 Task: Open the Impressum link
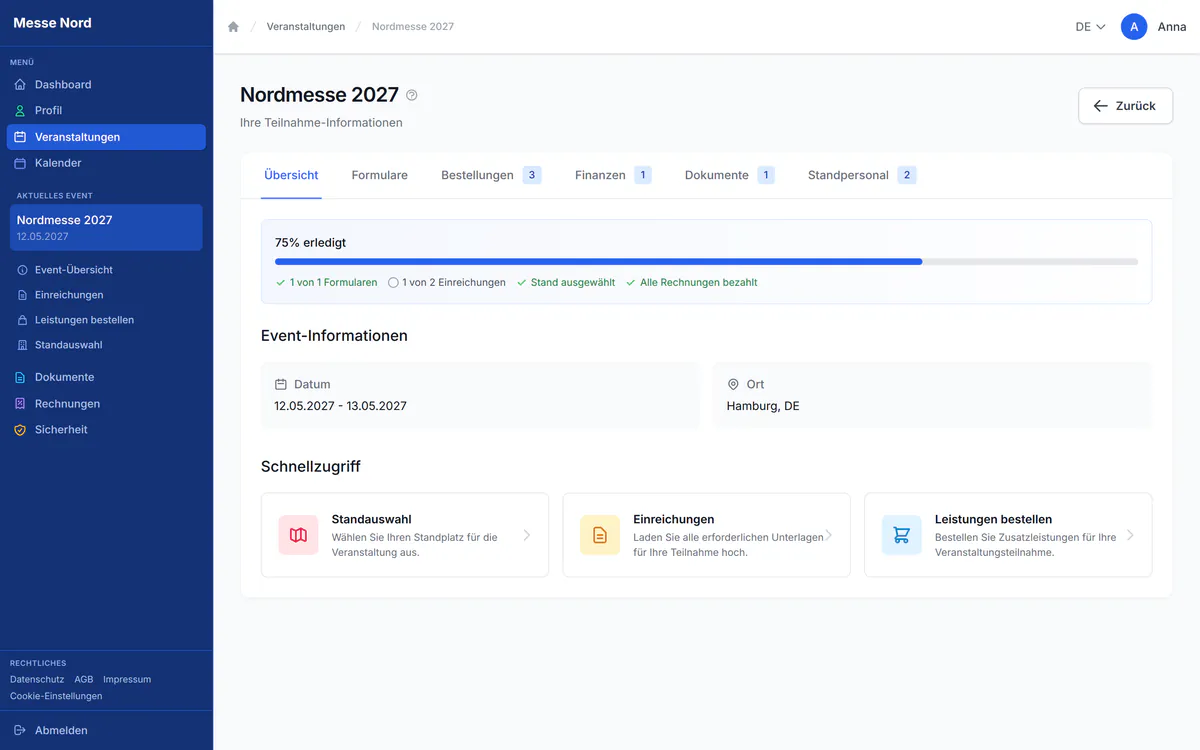pos(127,679)
